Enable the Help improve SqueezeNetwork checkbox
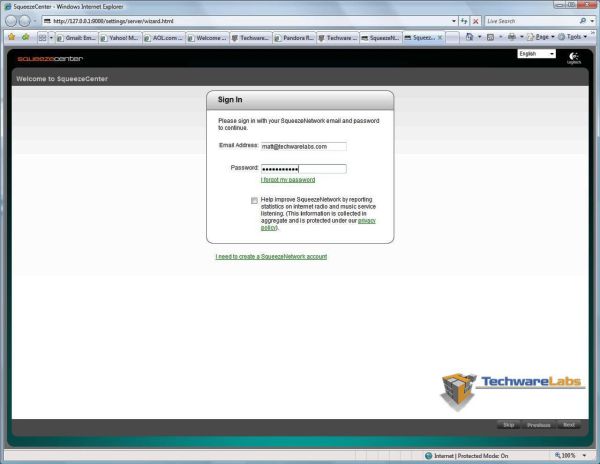The height and width of the screenshot is (464, 600). coord(255,200)
